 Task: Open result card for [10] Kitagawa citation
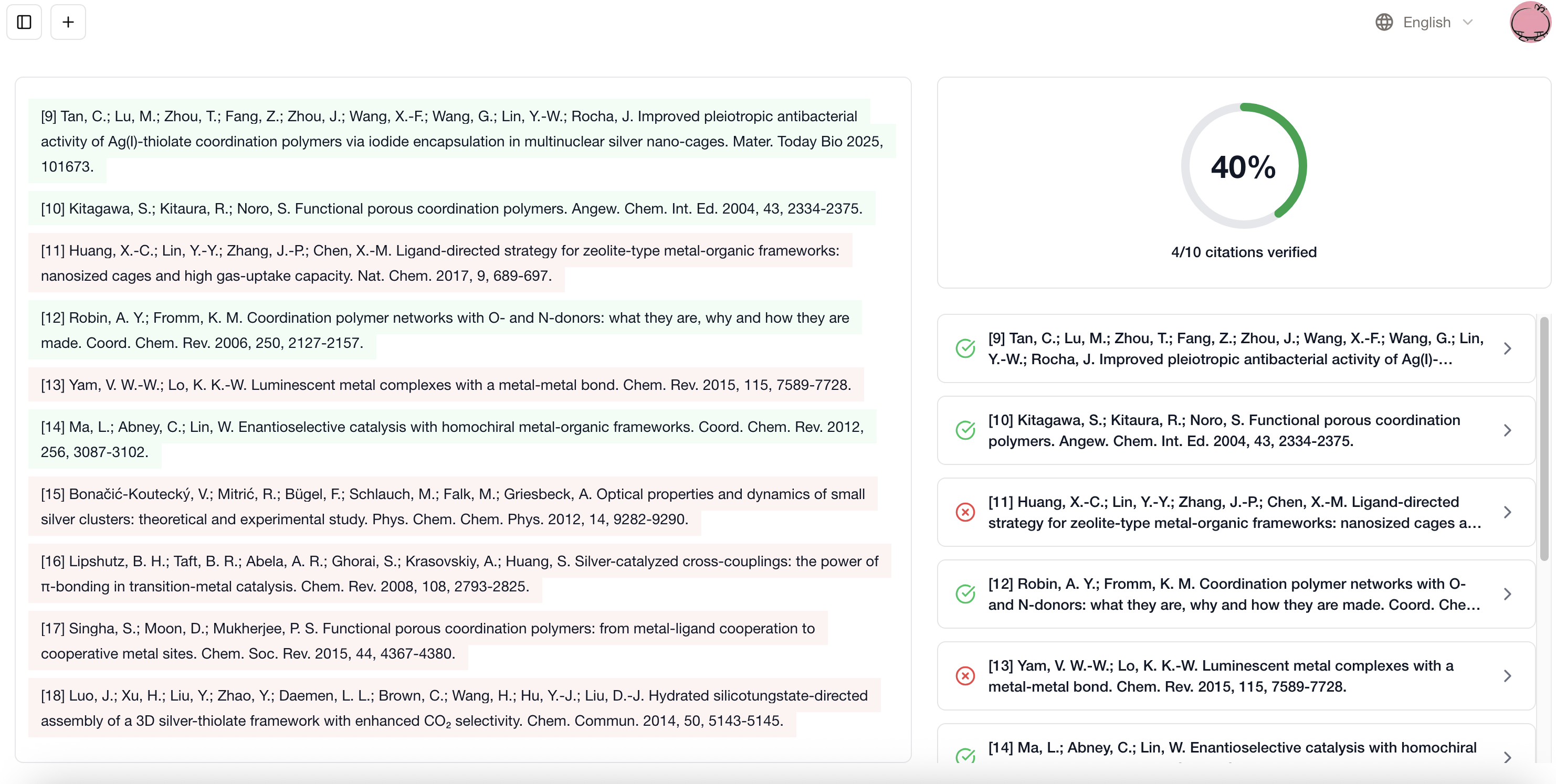point(1236,430)
